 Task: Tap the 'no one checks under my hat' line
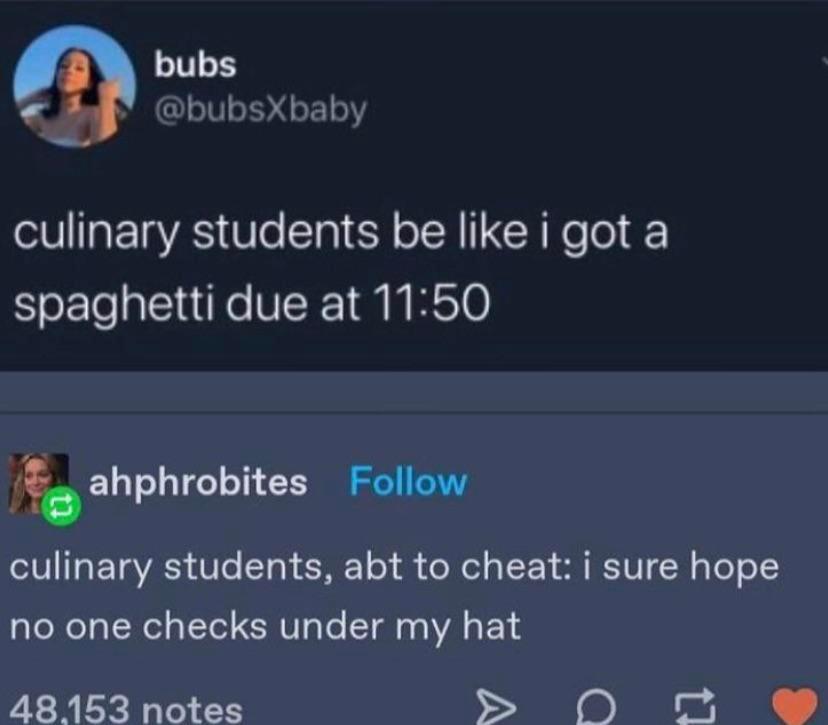coord(265,627)
